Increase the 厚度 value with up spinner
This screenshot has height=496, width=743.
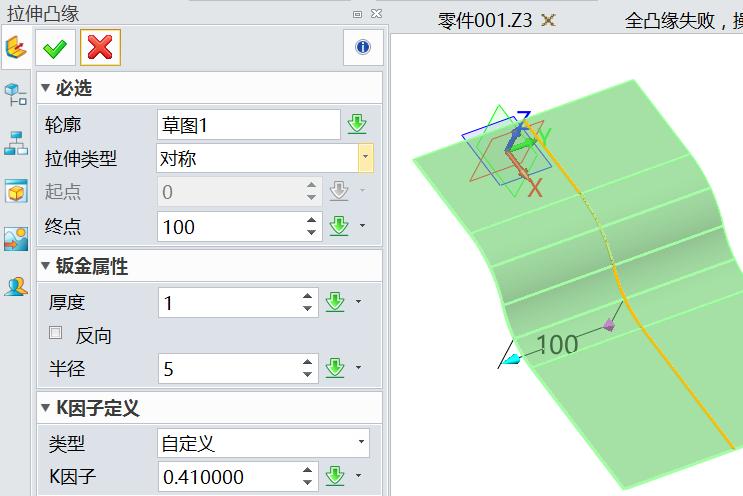pyautogui.click(x=308, y=296)
